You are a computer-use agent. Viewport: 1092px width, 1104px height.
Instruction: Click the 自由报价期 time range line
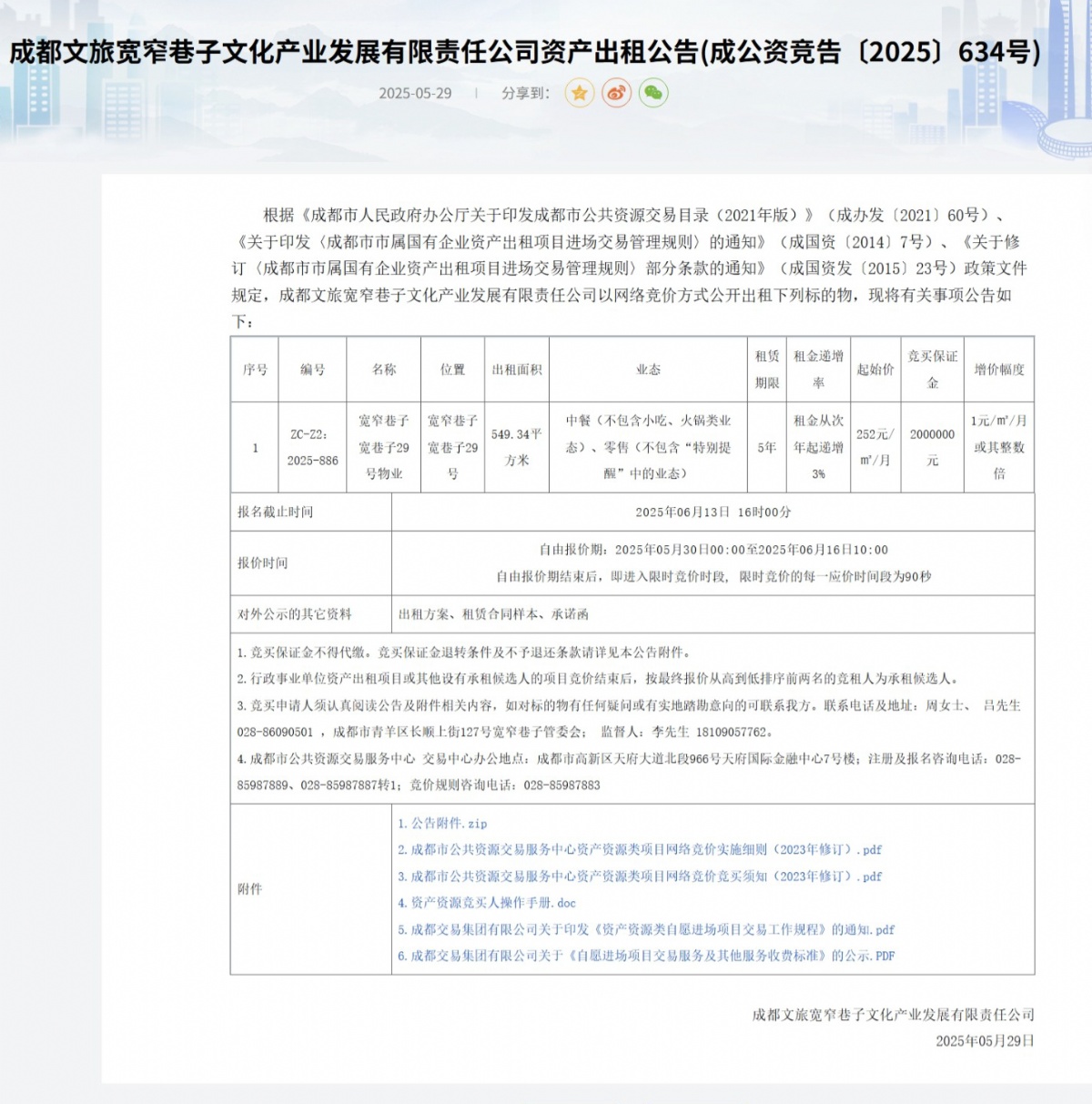point(713,550)
